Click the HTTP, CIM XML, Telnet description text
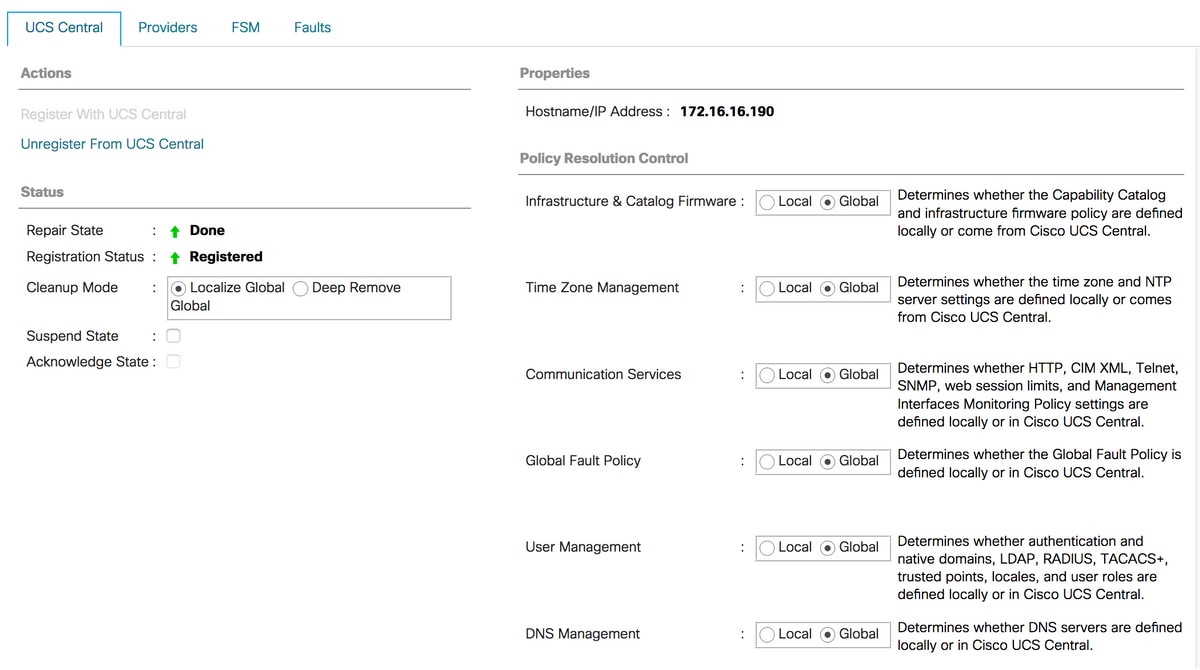 click(x=1037, y=395)
